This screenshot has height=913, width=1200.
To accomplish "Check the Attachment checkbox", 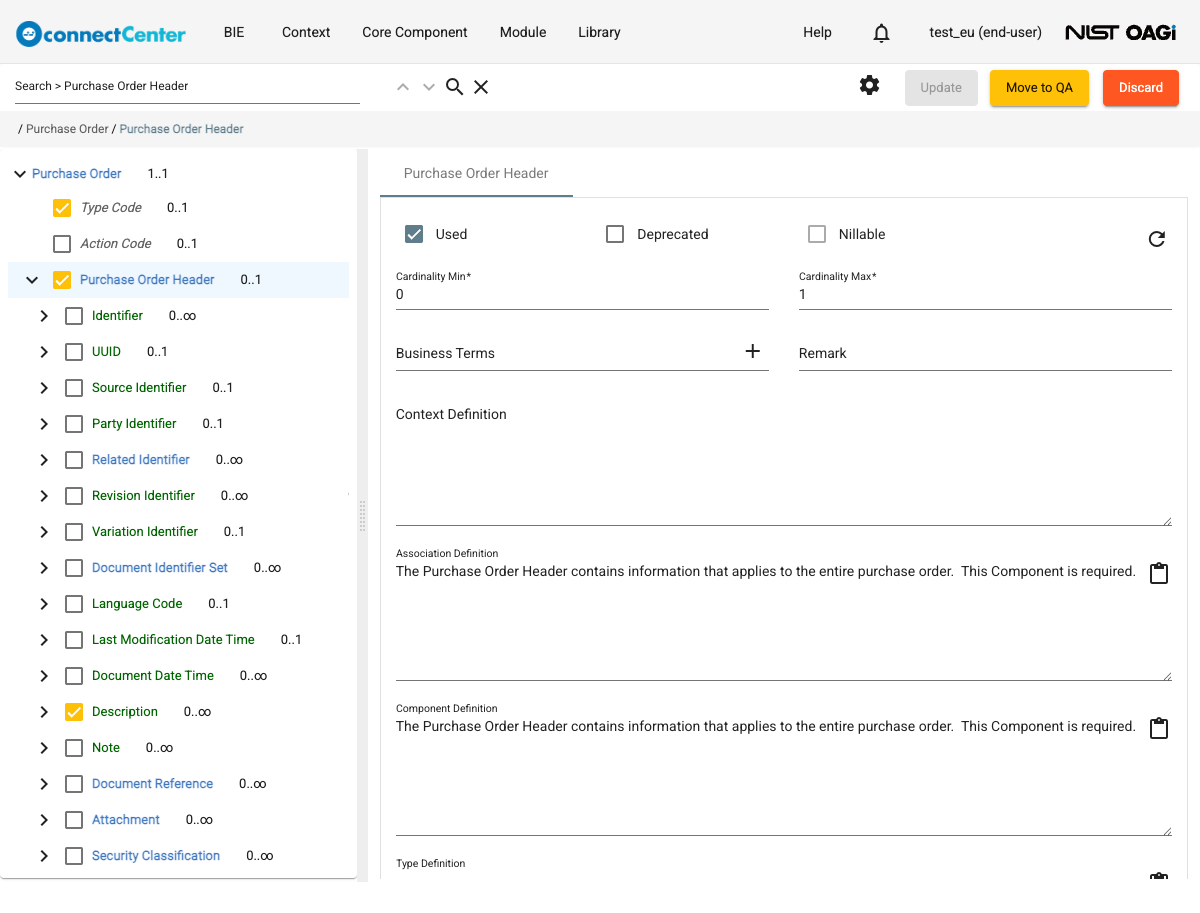I will tap(74, 820).
